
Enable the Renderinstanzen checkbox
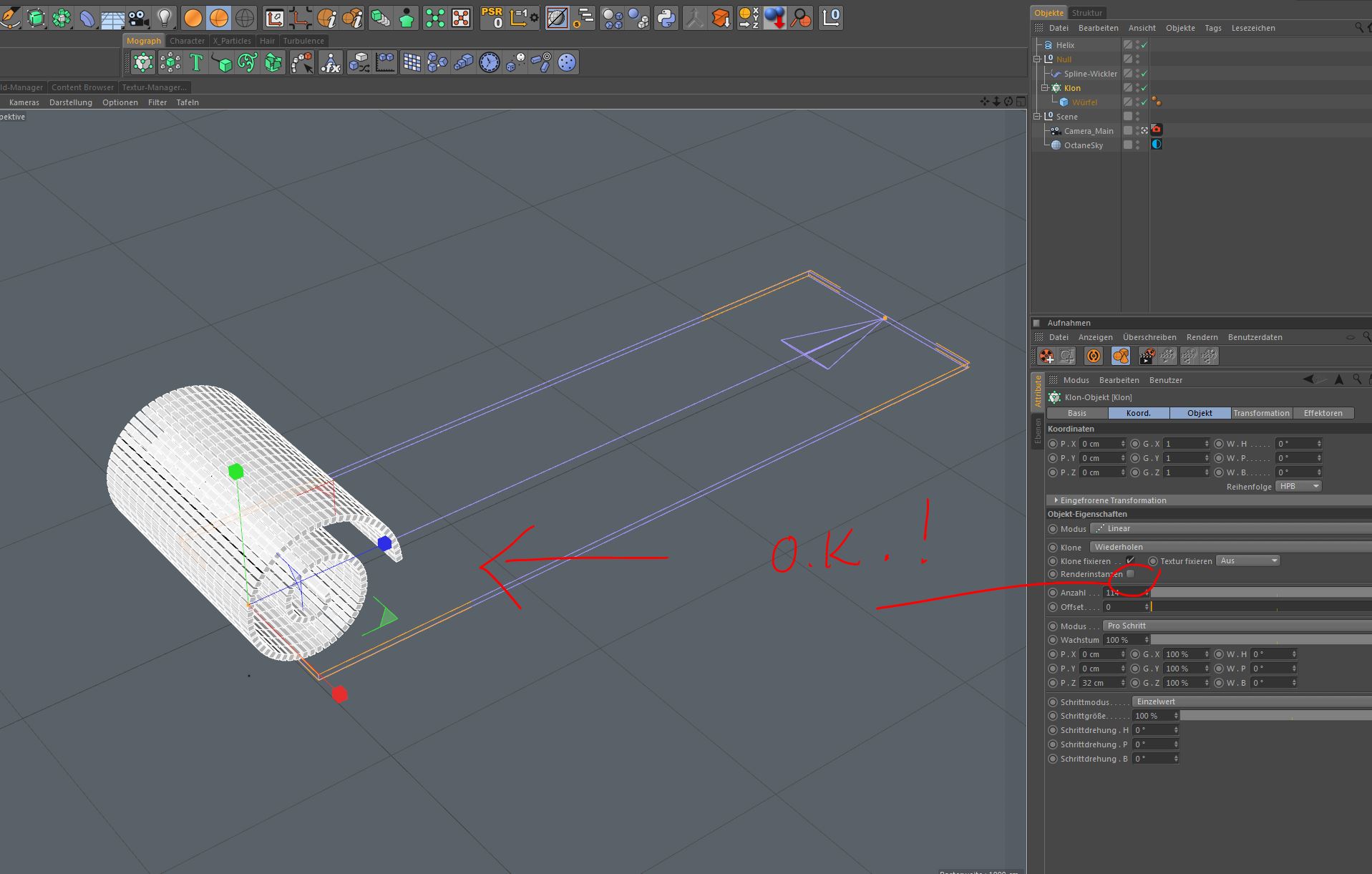[1131, 574]
